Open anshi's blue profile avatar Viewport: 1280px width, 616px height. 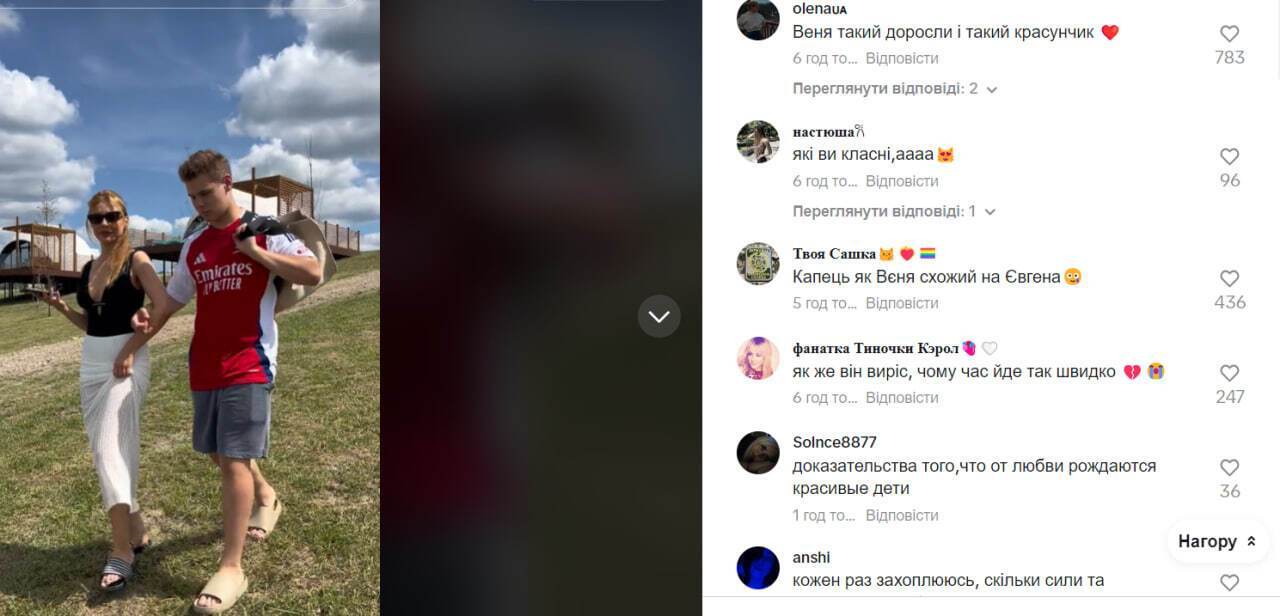[x=758, y=568]
